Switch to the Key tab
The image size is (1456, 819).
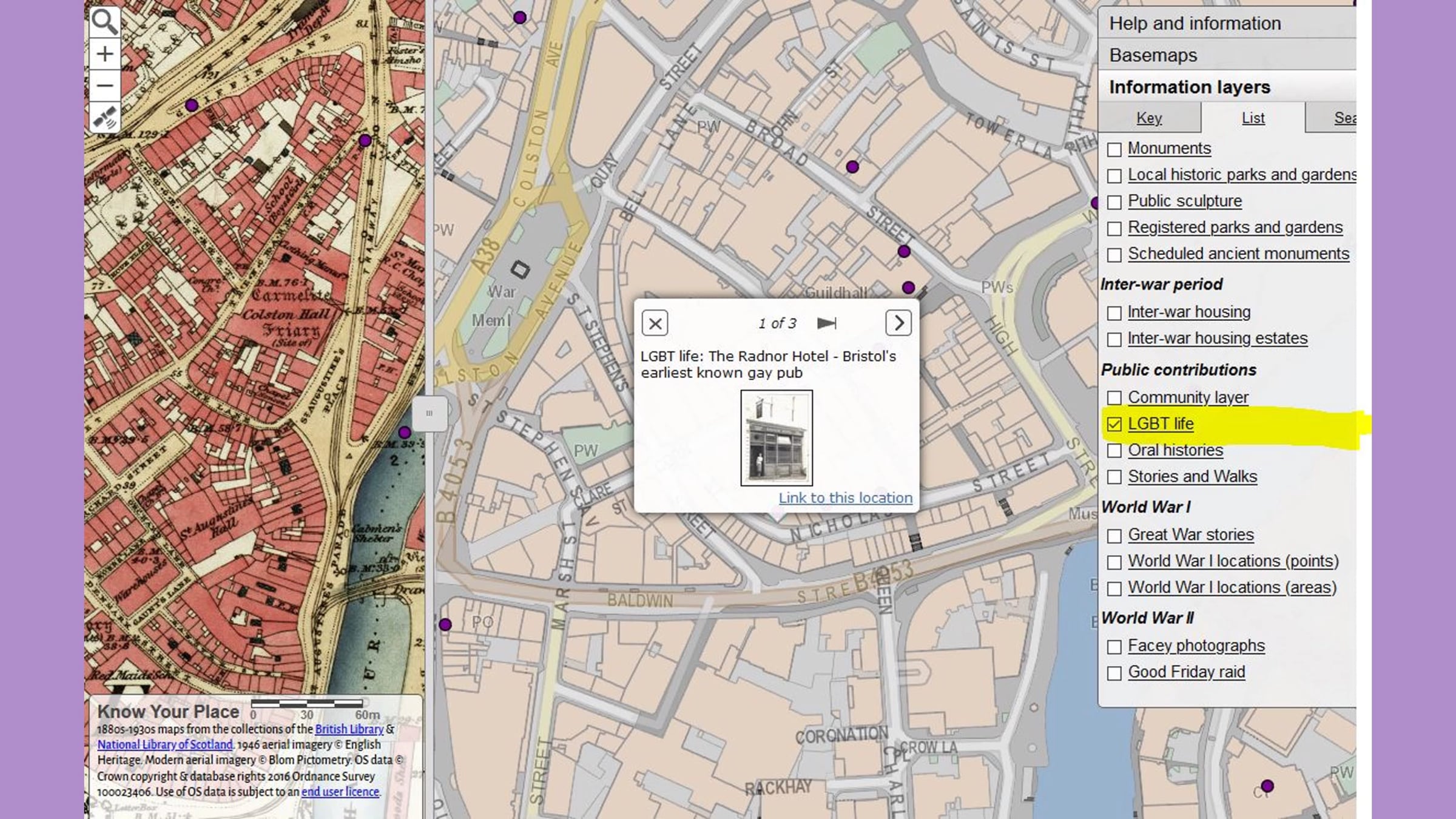tap(1149, 118)
